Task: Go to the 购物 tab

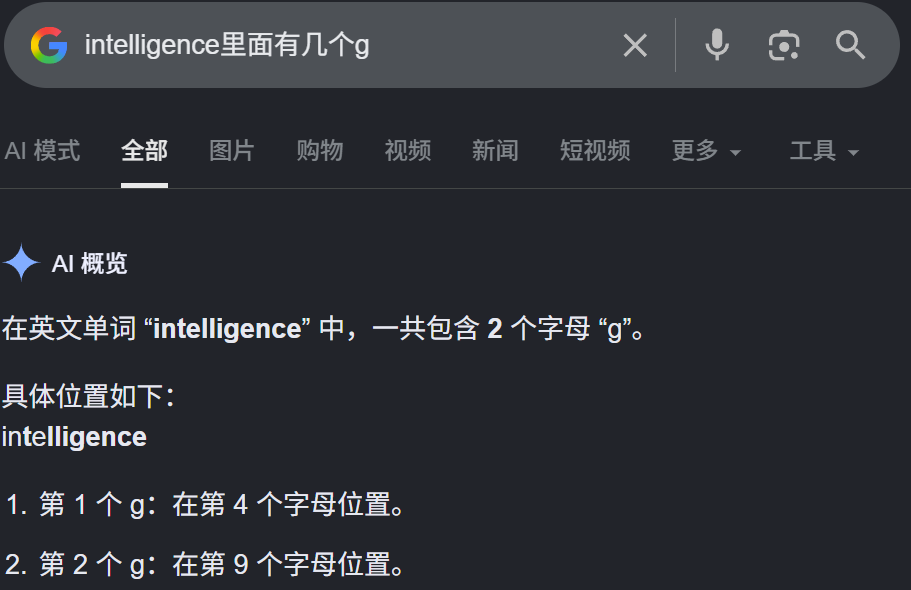Action: tap(320, 151)
